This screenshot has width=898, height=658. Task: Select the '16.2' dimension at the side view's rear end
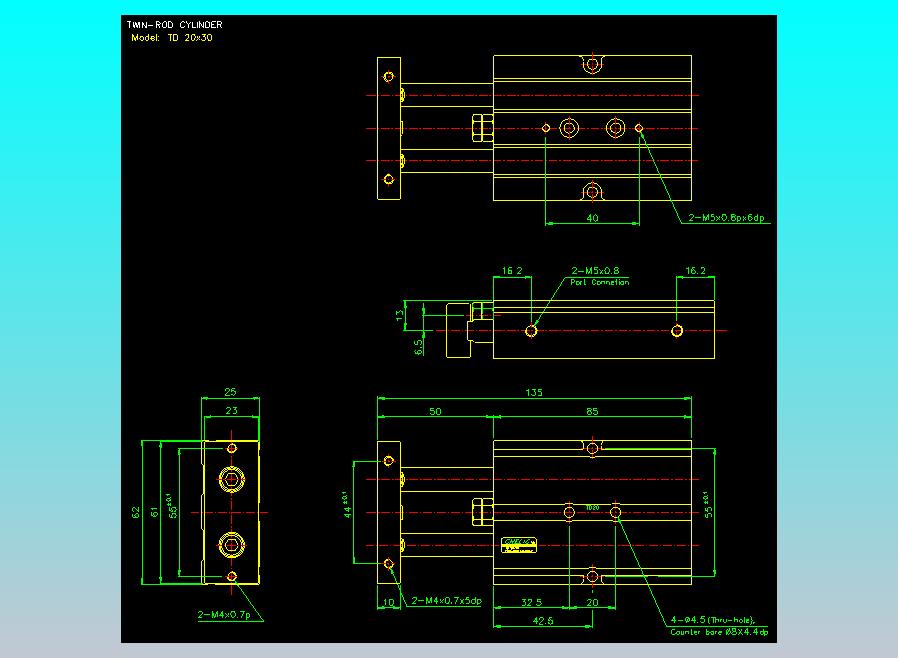pos(695,270)
